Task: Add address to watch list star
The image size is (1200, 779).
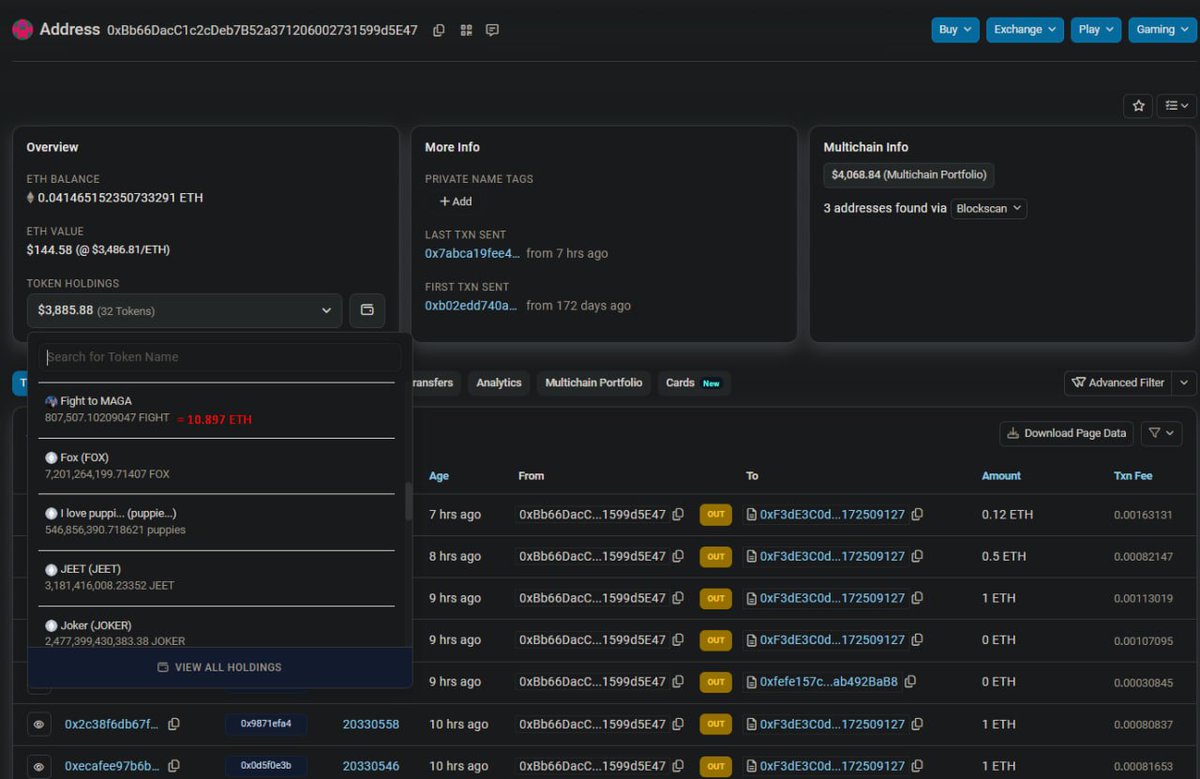Action: 1138,105
